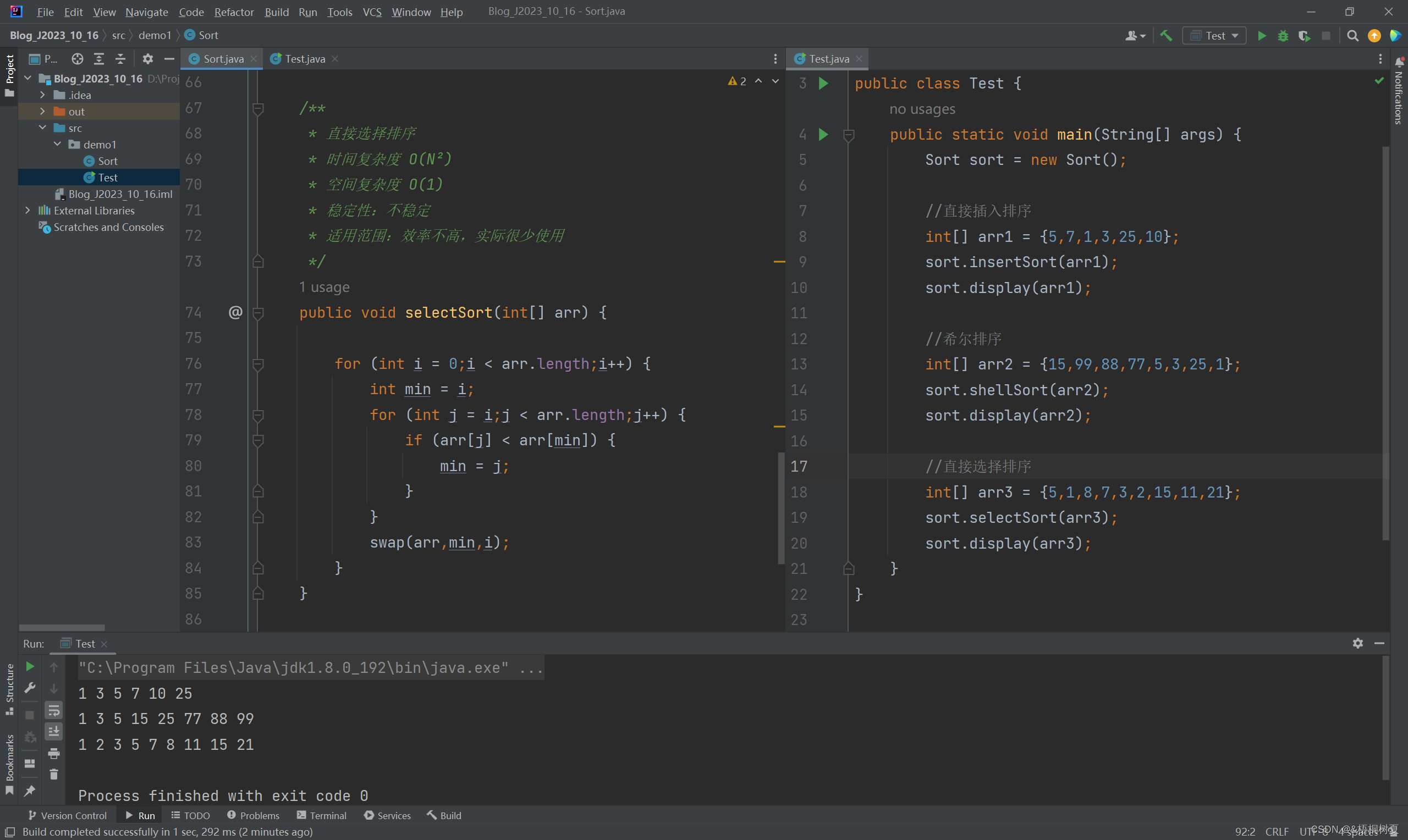Fold the if block on line 79
The image size is (1408, 840).
[258, 440]
